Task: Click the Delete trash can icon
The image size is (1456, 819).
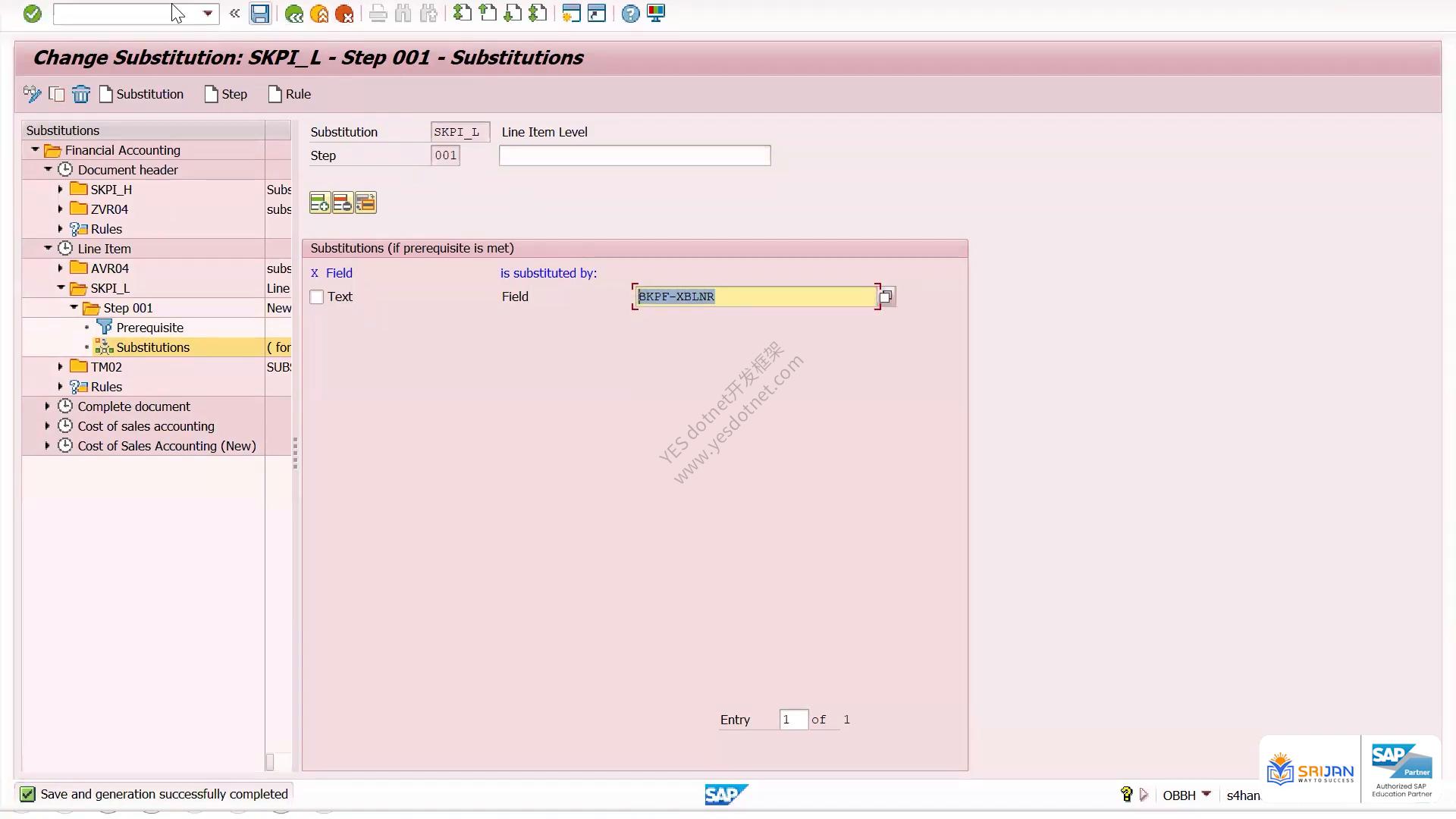Action: [81, 94]
